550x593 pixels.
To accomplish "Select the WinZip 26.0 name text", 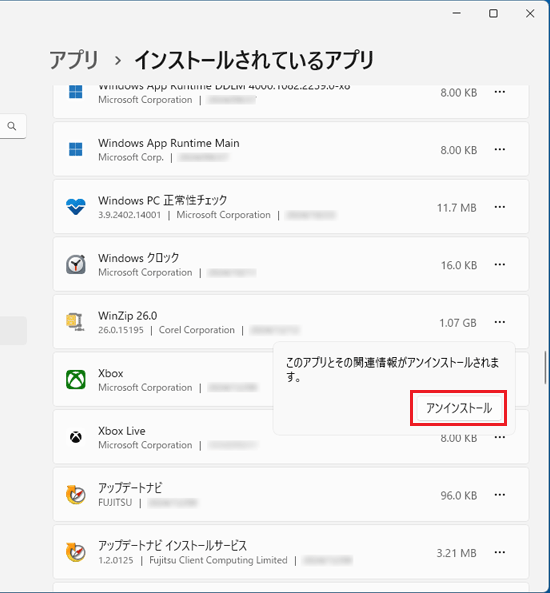I will (127, 316).
